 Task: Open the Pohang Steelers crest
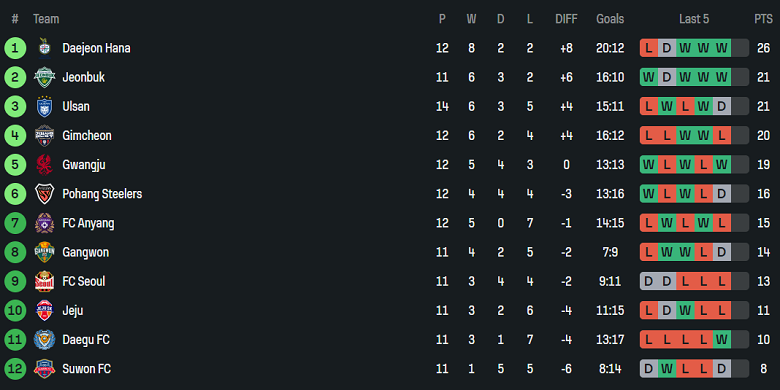coord(44,194)
